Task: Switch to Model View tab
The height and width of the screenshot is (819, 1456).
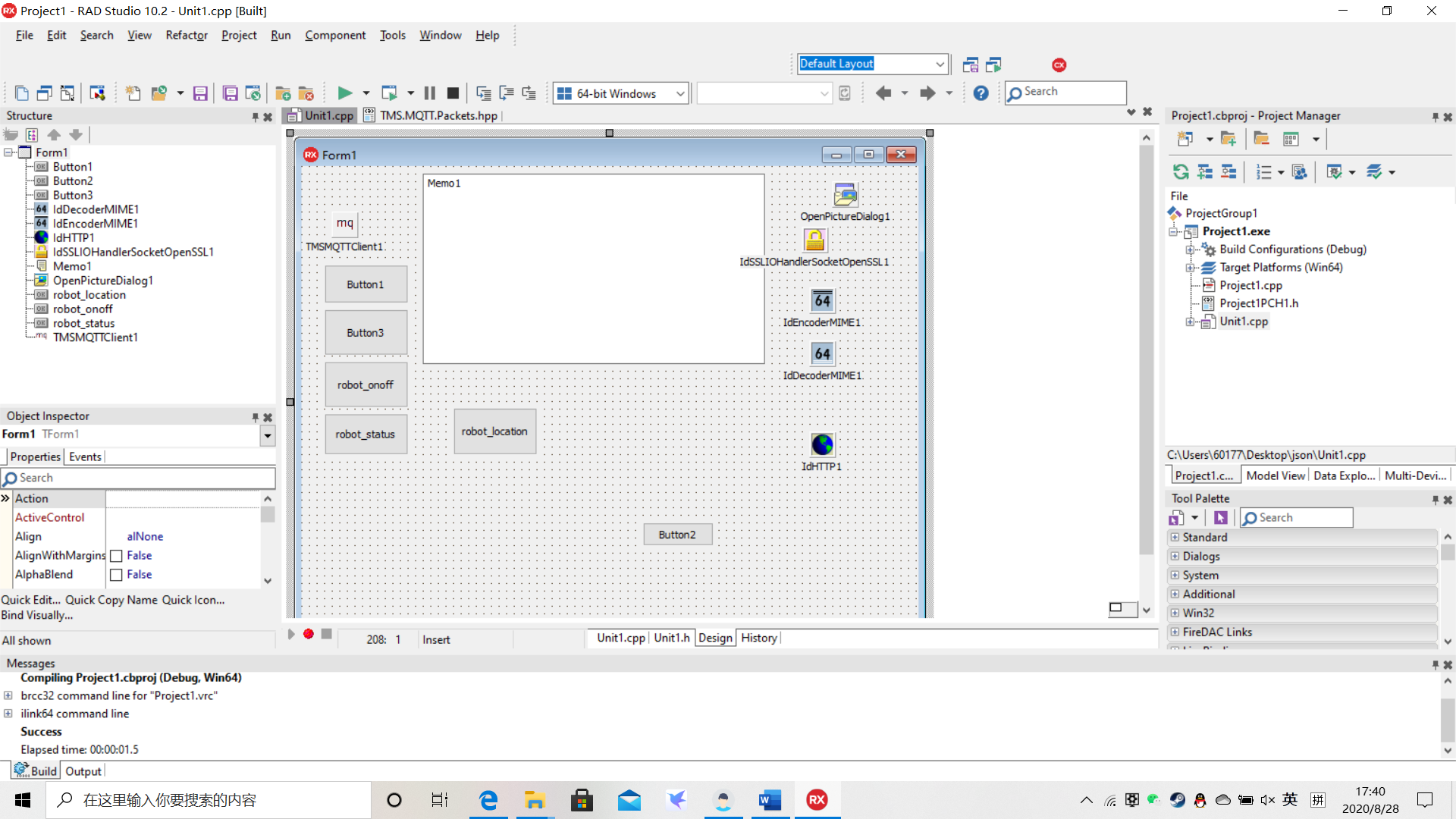Action: (1276, 475)
